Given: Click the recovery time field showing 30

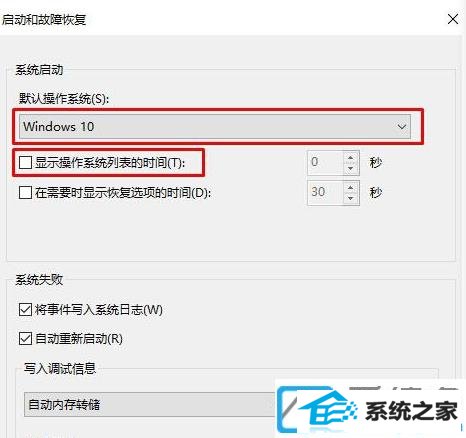Looking at the screenshot, I should point(326,193).
